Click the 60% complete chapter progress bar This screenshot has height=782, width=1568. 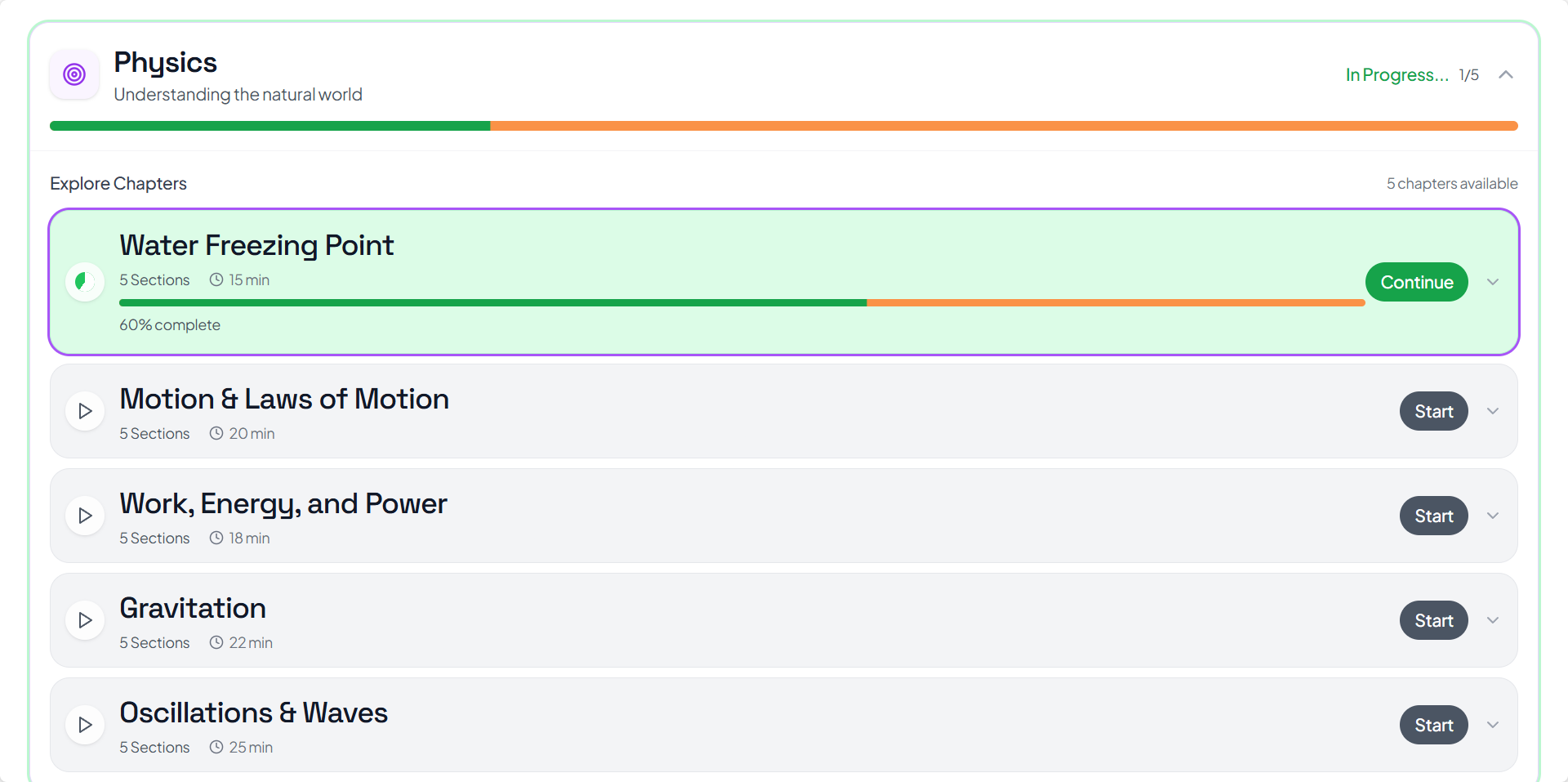point(742,303)
